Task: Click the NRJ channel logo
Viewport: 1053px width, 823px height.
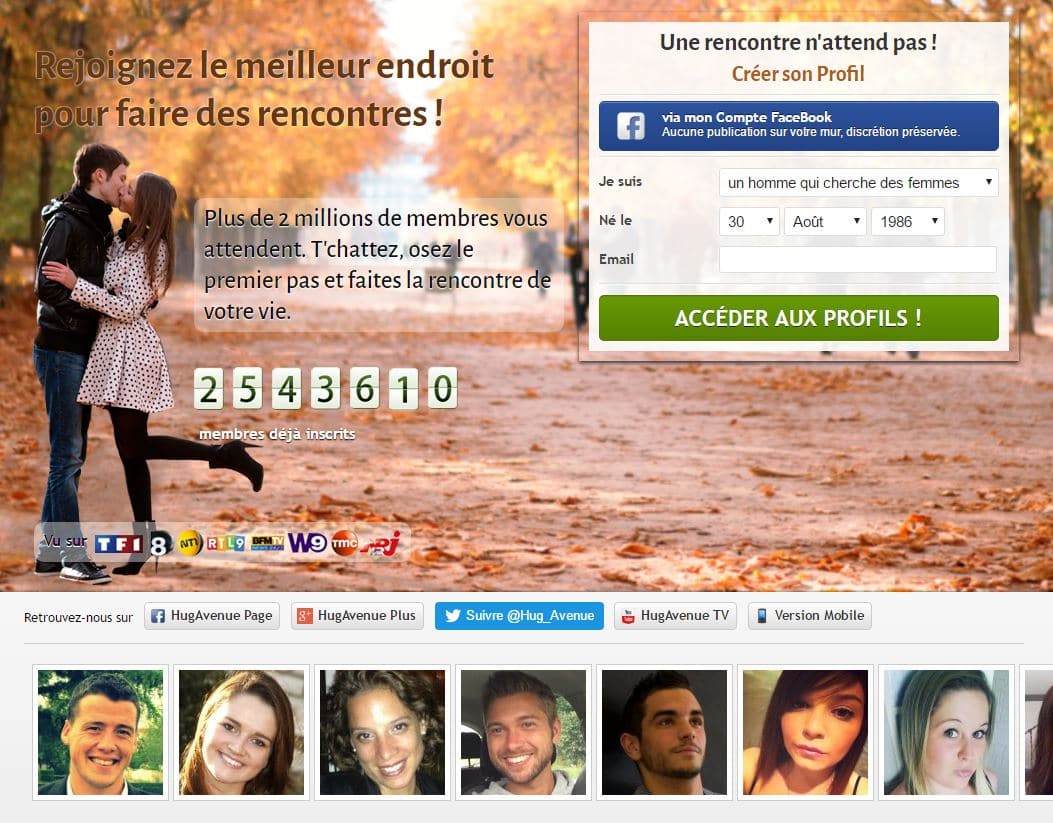Action: (x=381, y=544)
